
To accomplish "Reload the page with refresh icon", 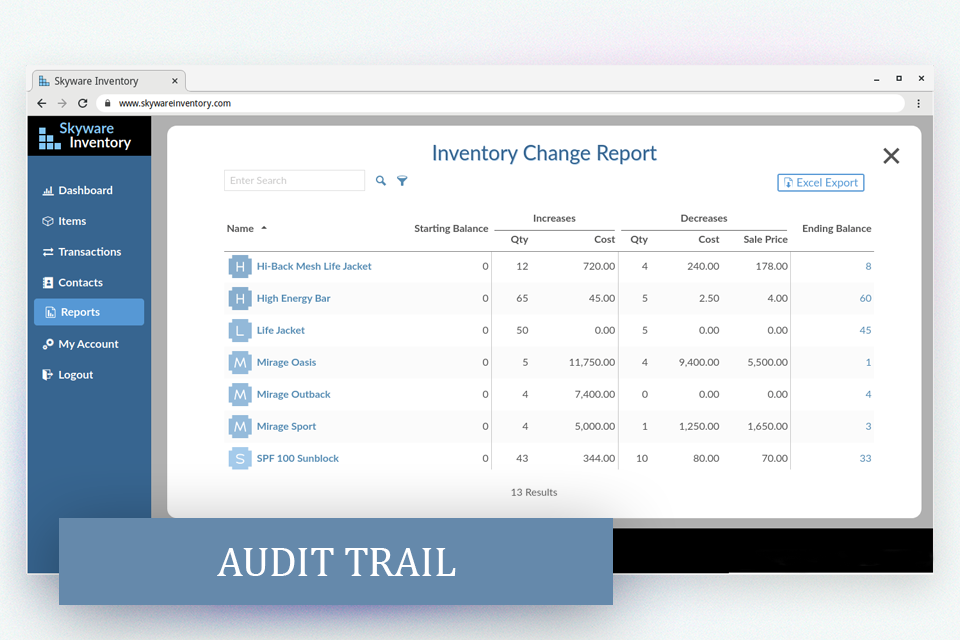I will click(83, 103).
